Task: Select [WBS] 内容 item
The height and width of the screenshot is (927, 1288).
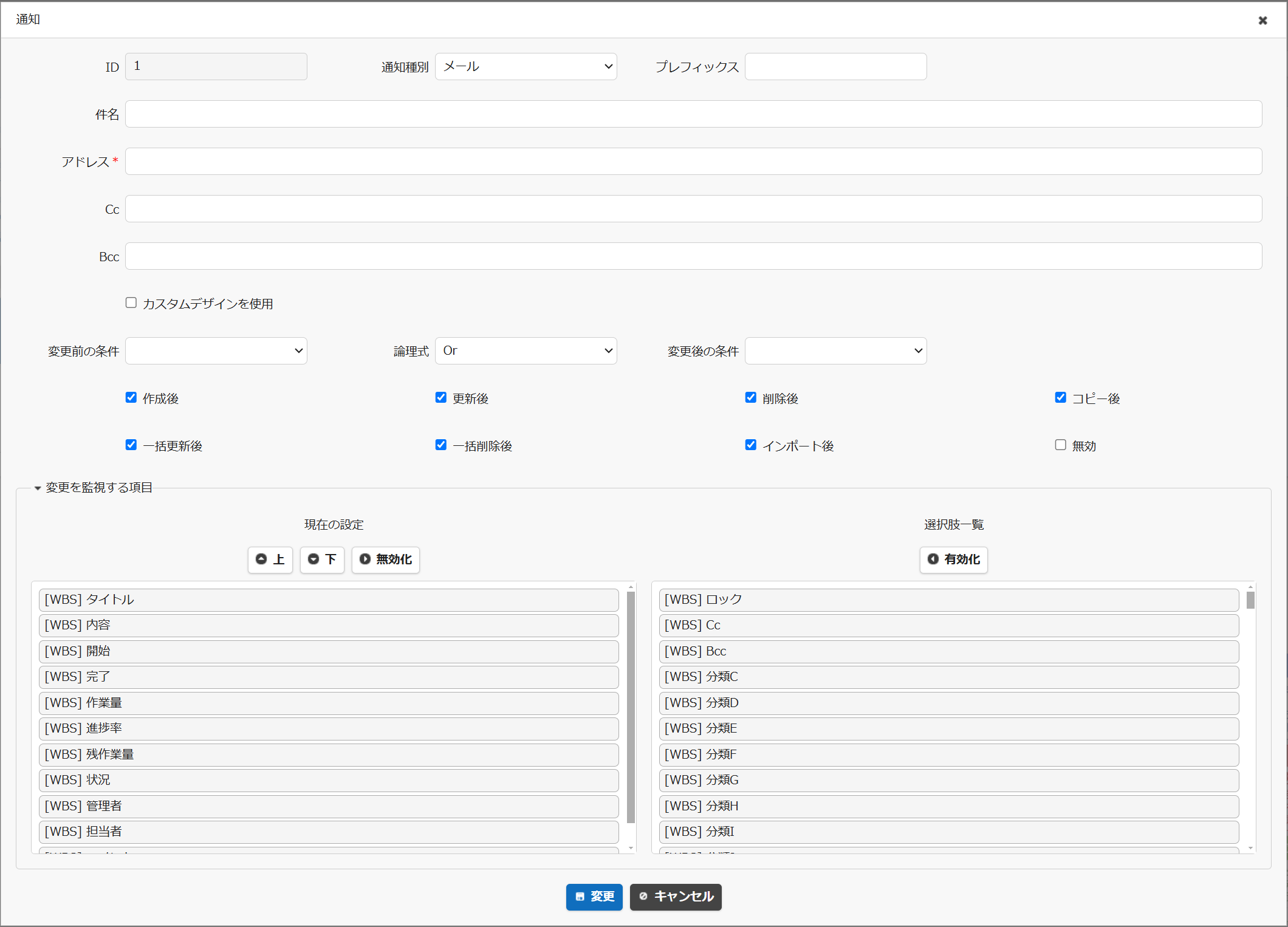Action: tap(329, 625)
